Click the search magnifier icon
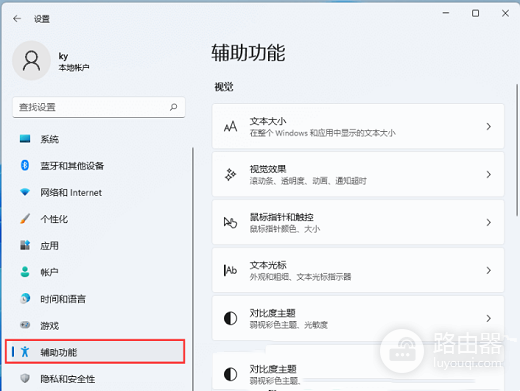 tap(173, 107)
